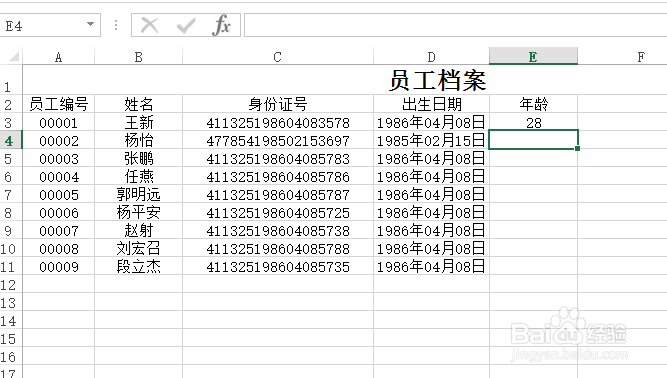Select row 2 header
Image resolution: width=667 pixels, height=378 pixels.
(x=11, y=104)
